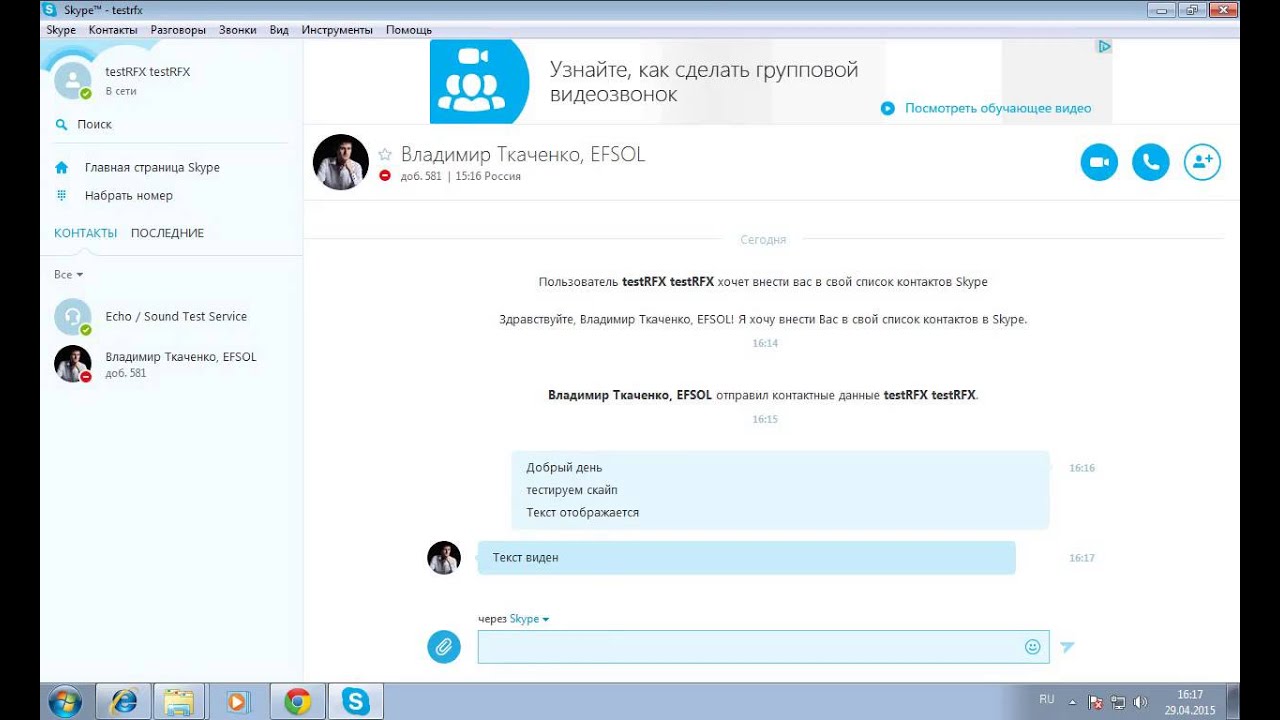This screenshot has width=1280, height=720.
Task: Click the Текст виден message bubble
Action: point(746,558)
